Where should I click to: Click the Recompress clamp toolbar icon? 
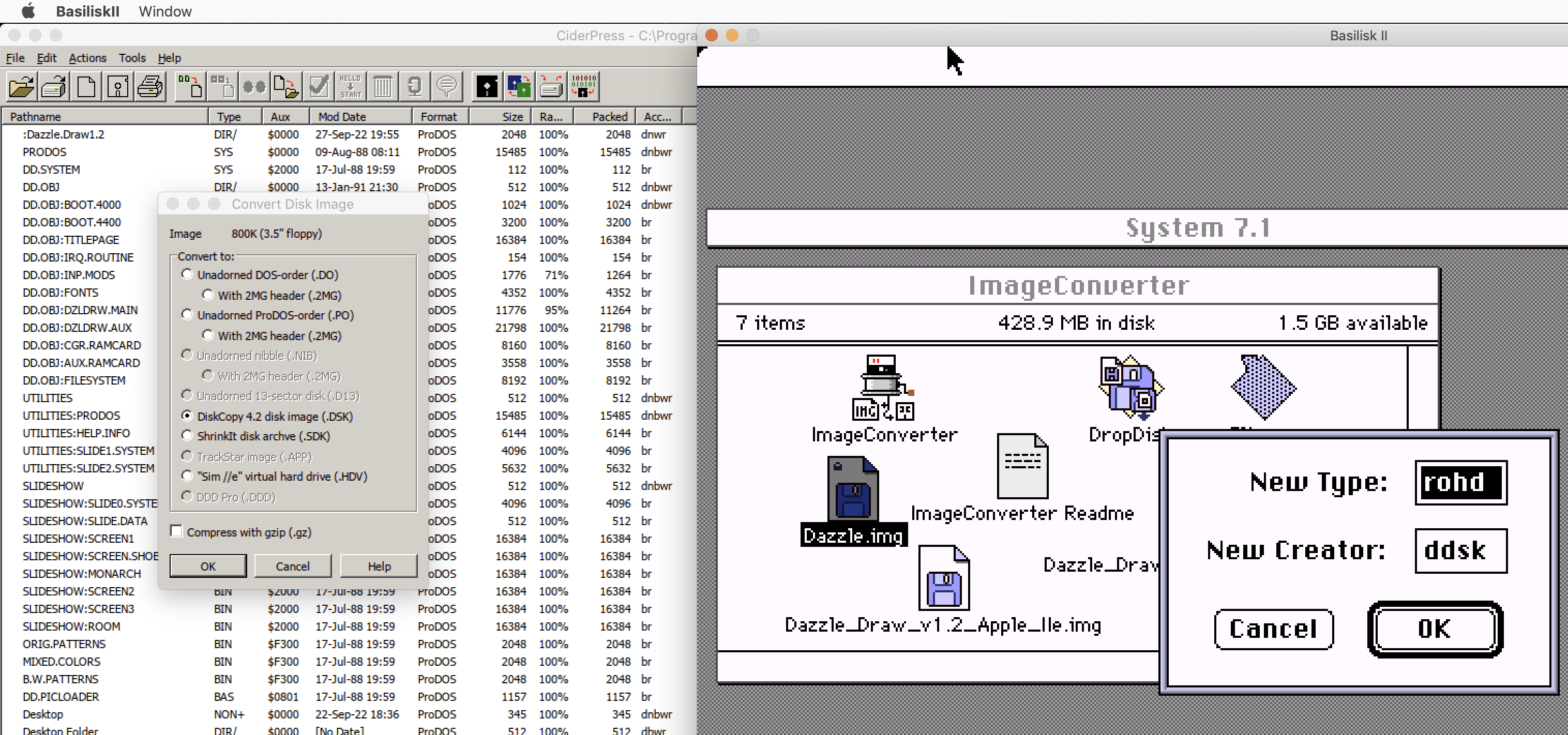tap(415, 86)
